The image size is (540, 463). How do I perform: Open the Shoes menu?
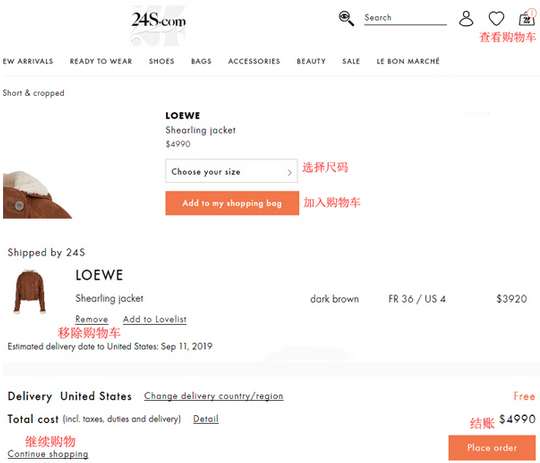pos(162,61)
